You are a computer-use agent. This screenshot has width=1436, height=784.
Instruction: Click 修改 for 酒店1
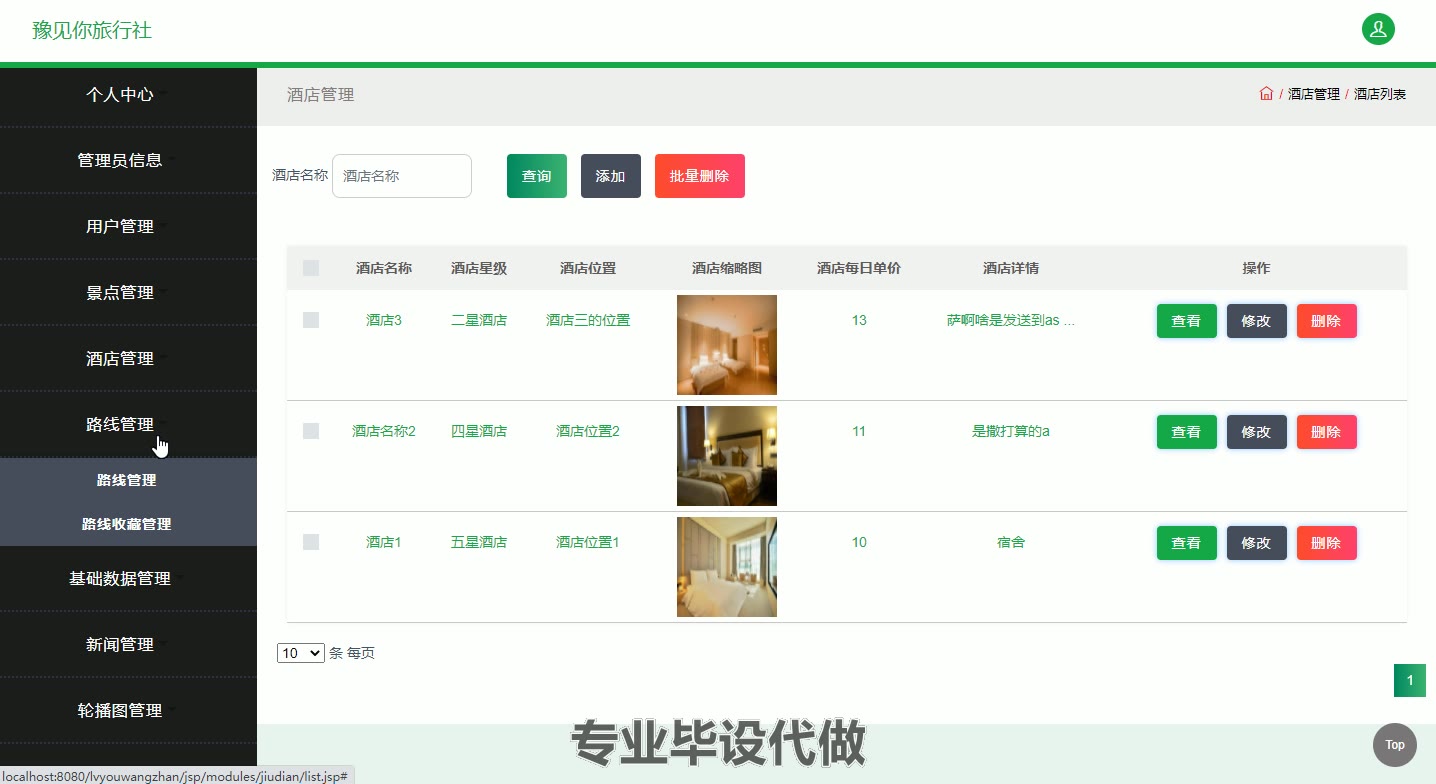tap(1257, 543)
